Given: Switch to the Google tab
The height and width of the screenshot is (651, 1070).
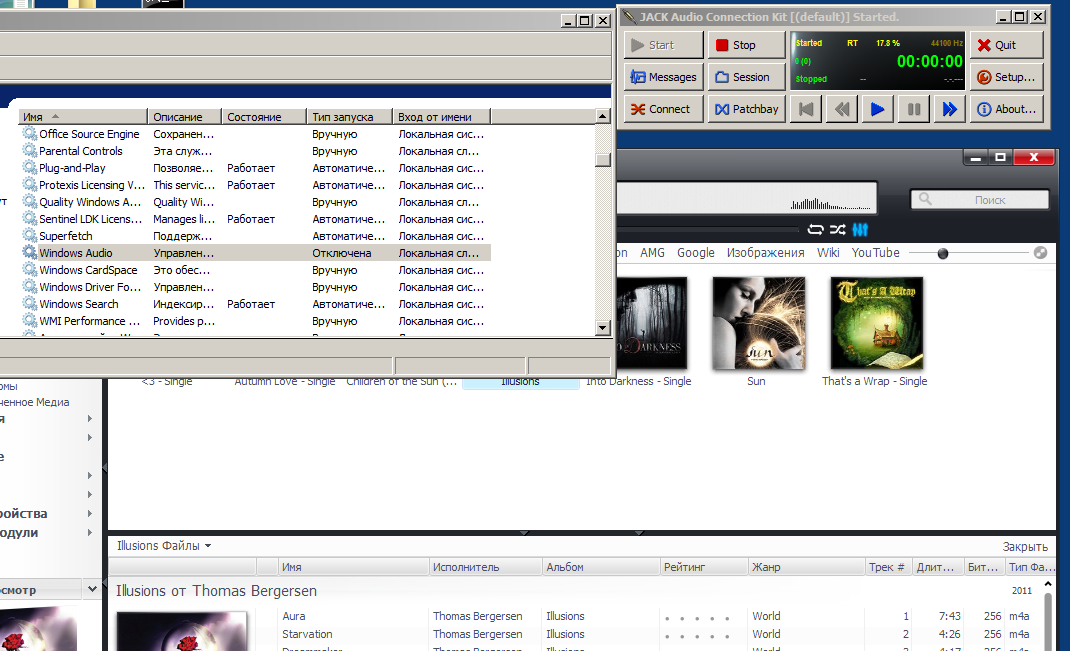Looking at the screenshot, I should [x=695, y=252].
